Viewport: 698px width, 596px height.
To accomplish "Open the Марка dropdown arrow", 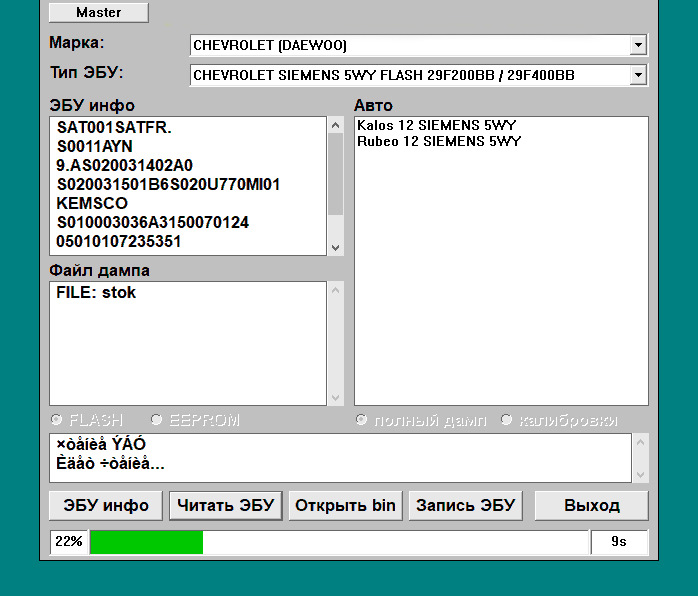I will [638, 45].
